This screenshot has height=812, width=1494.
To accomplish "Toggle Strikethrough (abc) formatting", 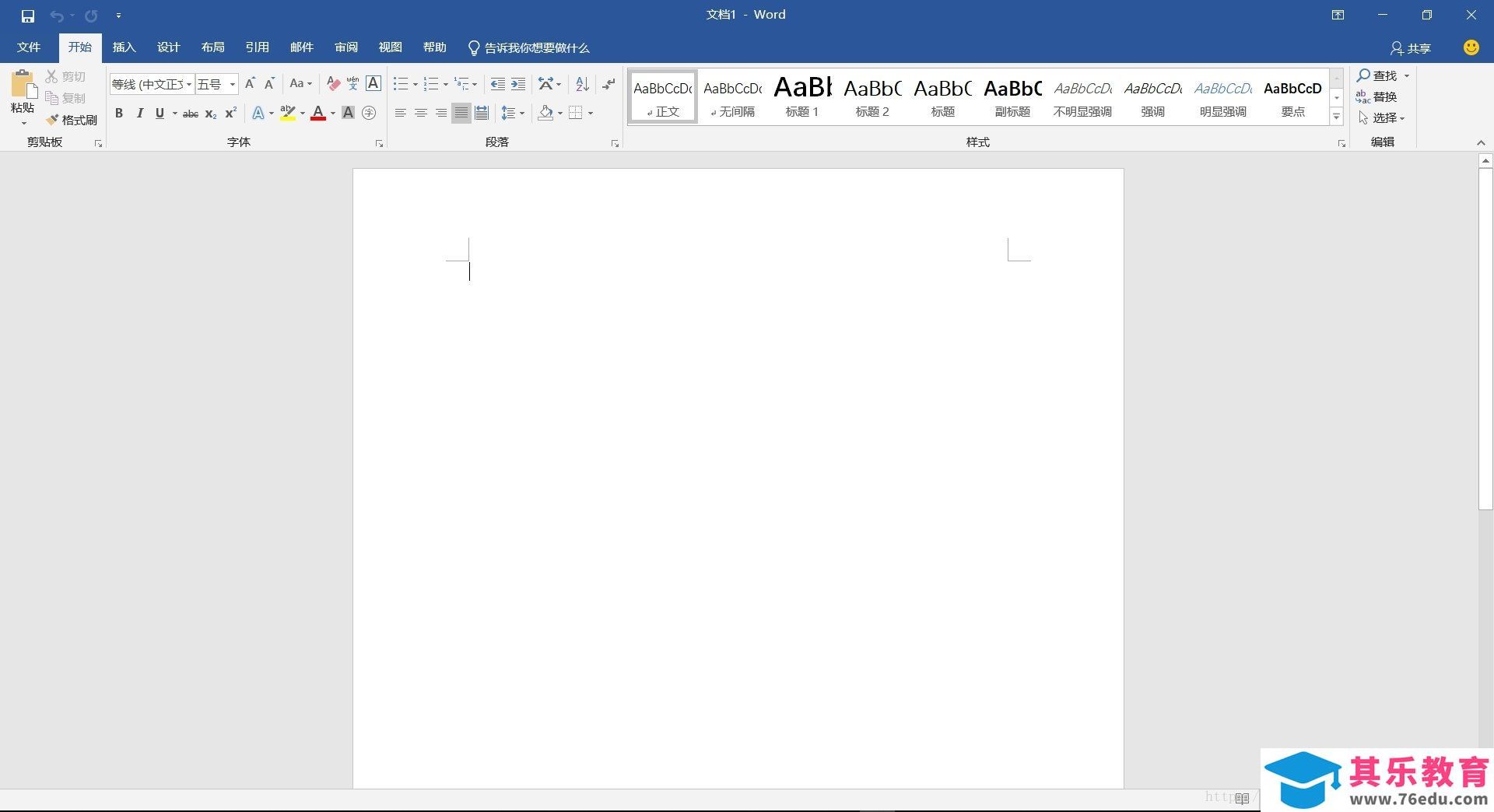I will (191, 114).
